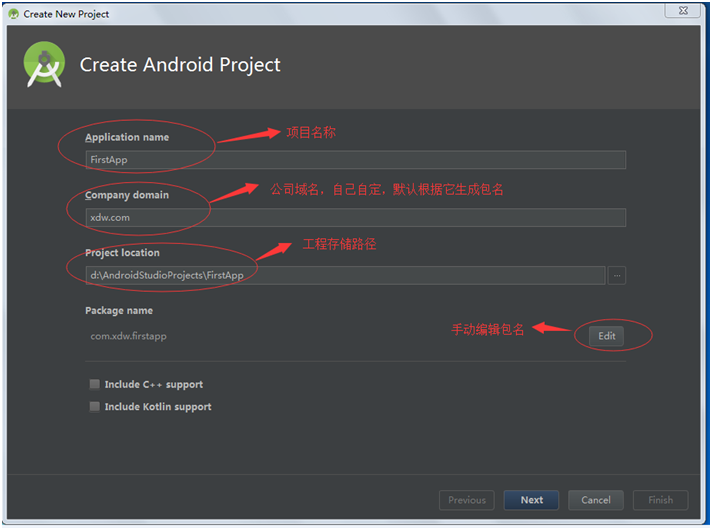The height and width of the screenshot is (530, 712).
Task: Click the Android Studio logo in header
Action: [44, 64]
